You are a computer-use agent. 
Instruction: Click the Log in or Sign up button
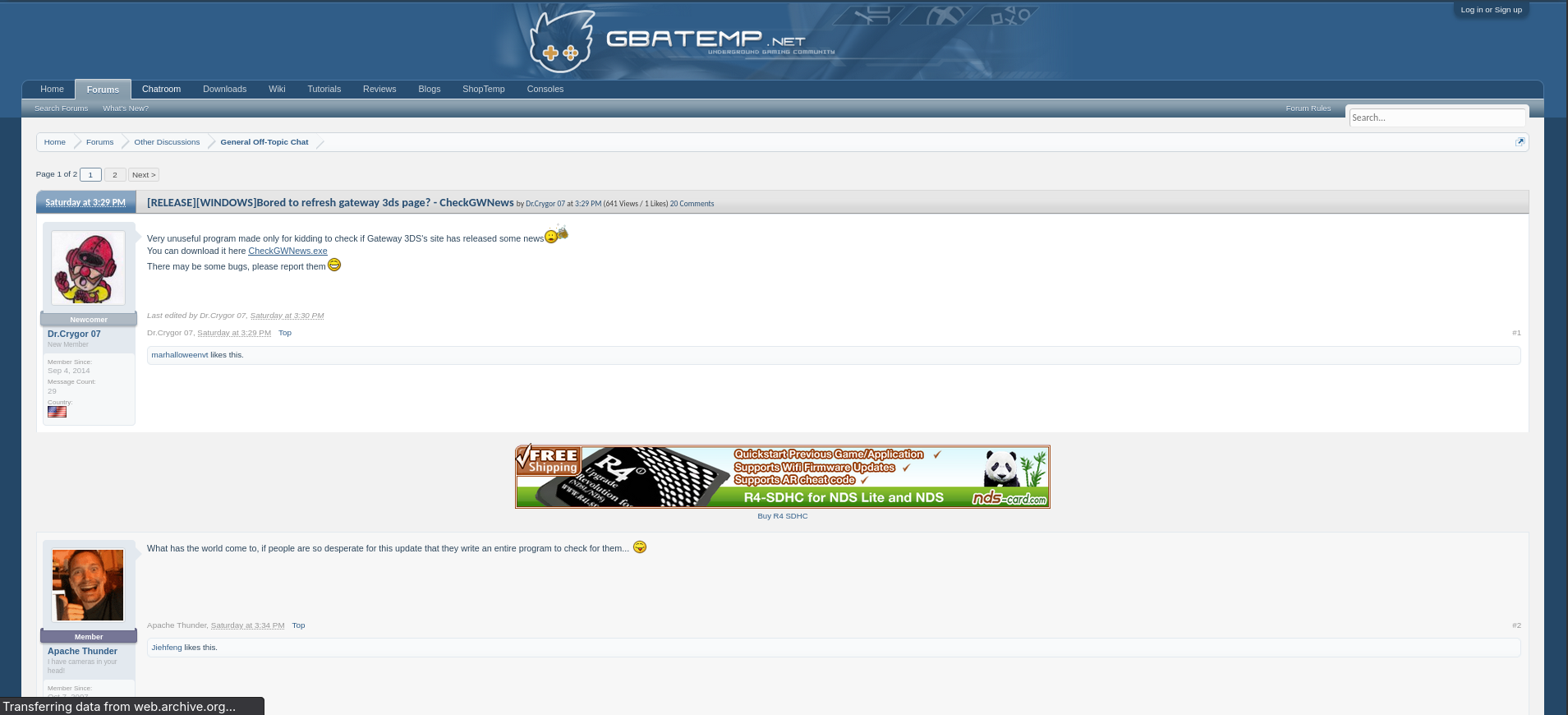point(1491,10)
